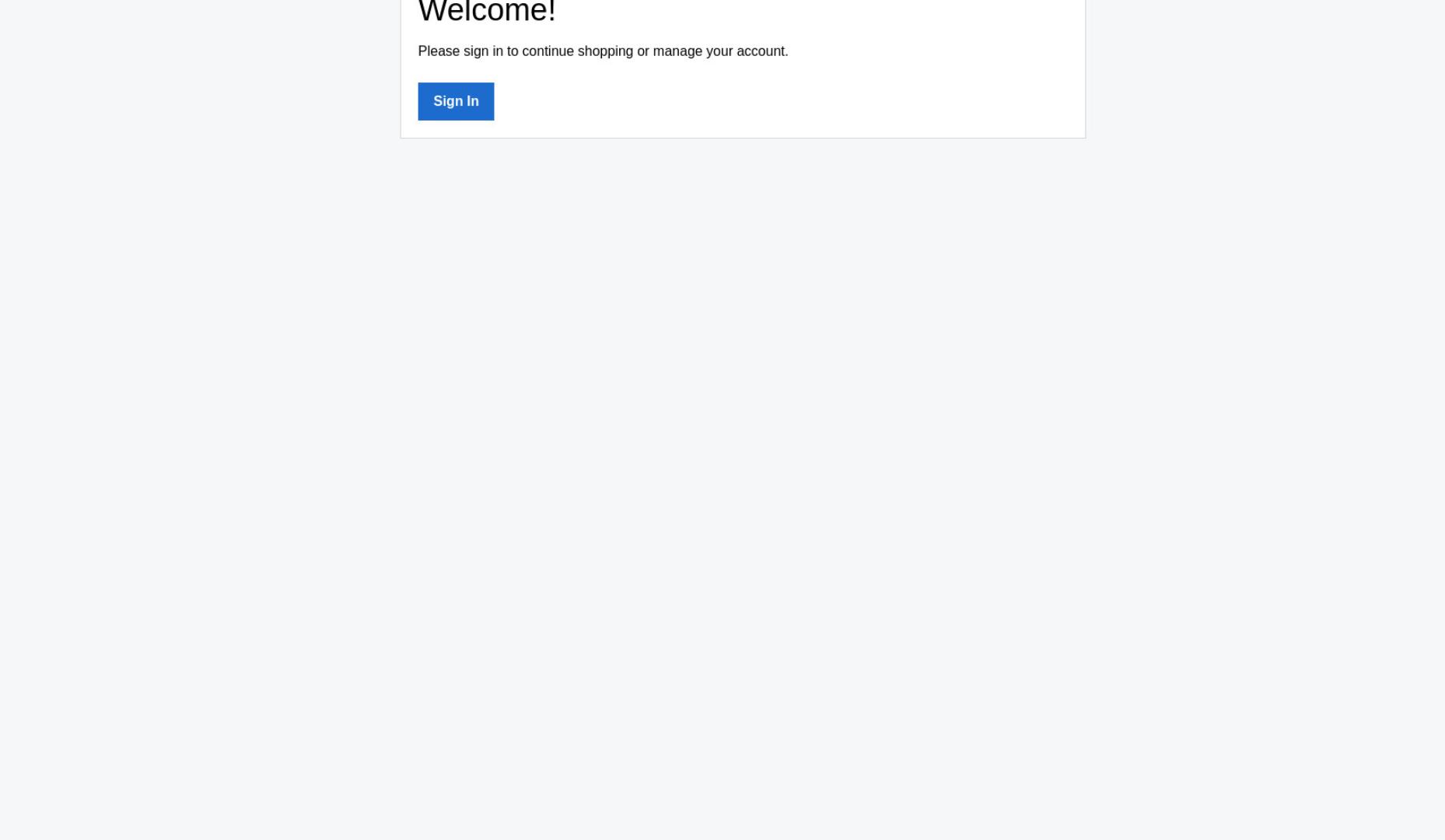Click the gray margin right of the card
Viewport: 1445px width, 840px height.
click(1265, 70)
